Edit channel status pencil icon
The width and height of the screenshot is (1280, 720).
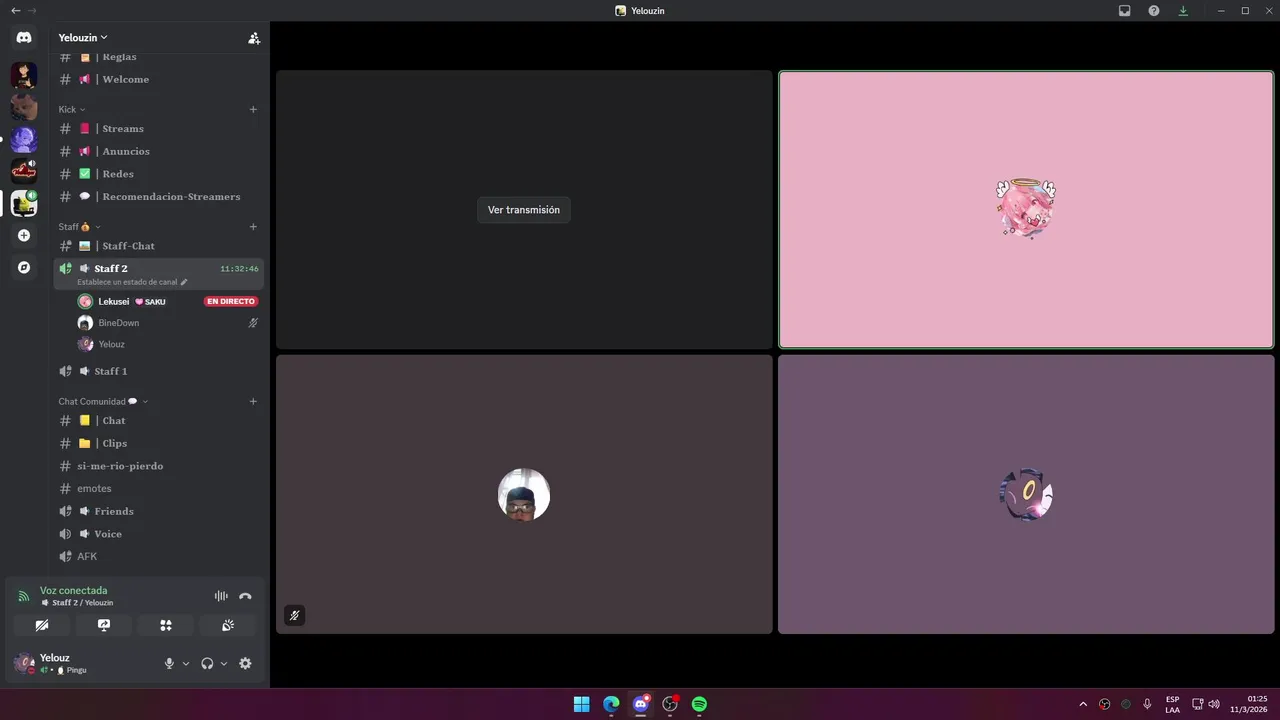click(184, 282)
